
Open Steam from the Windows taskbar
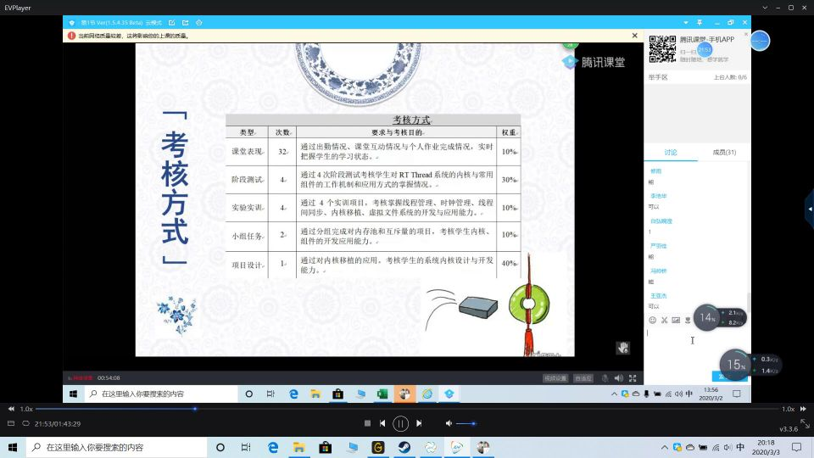[404, 448]
